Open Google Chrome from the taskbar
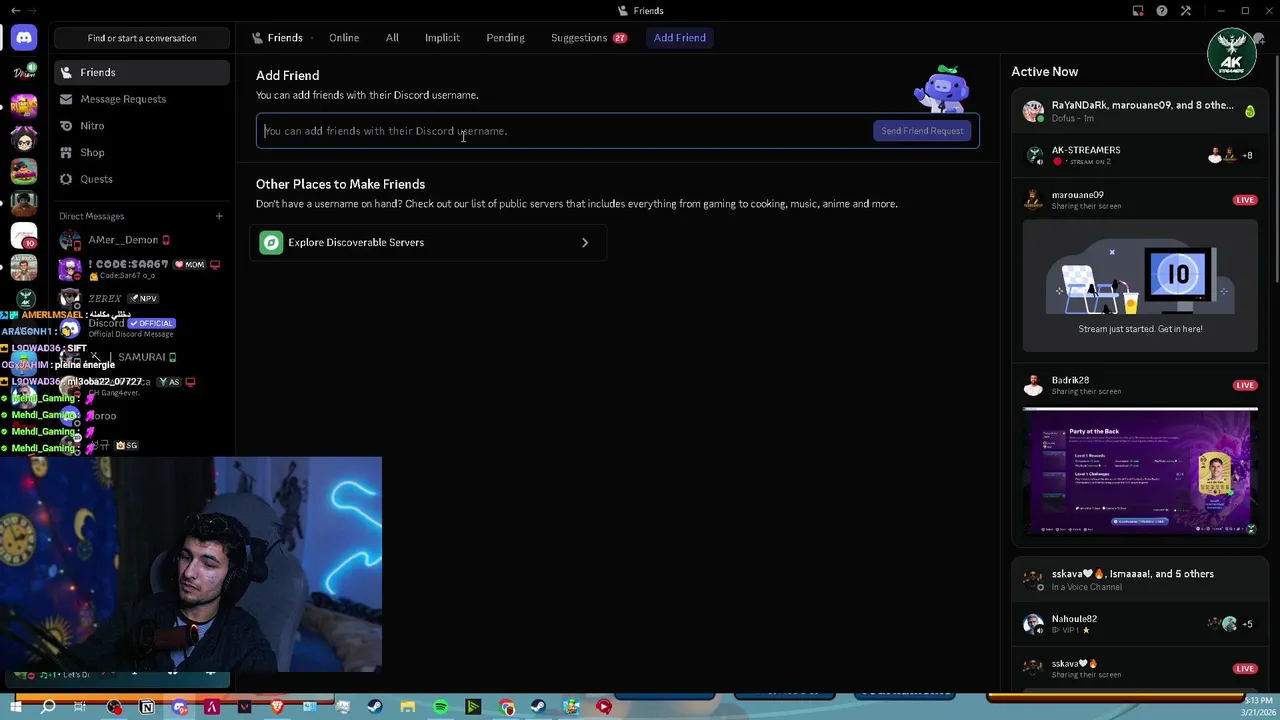Image resolution: width=1280 pixels, height=720 pixels. pos(506,707)
